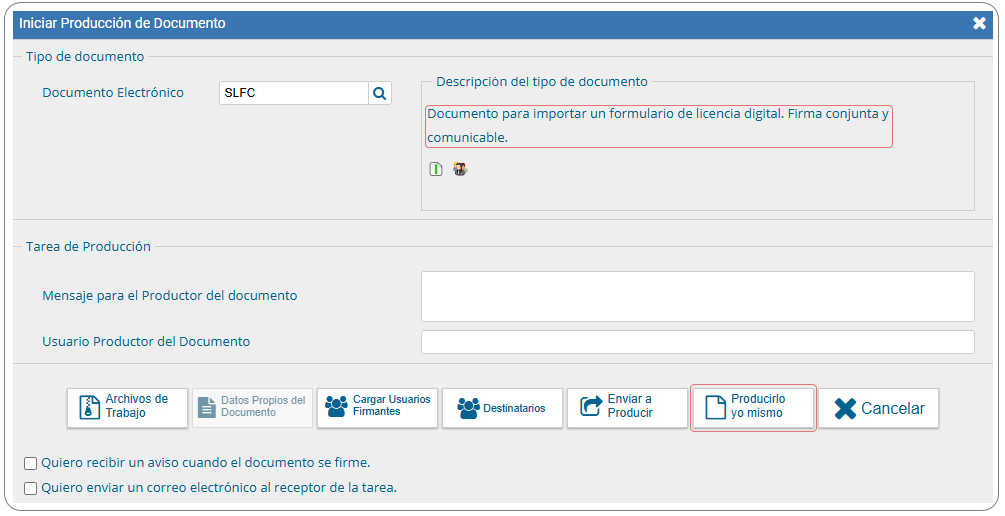This screenshot has height=516, width=1005.
Task: Click the joint-signature users icon in description
Action: tap(460, 169)
